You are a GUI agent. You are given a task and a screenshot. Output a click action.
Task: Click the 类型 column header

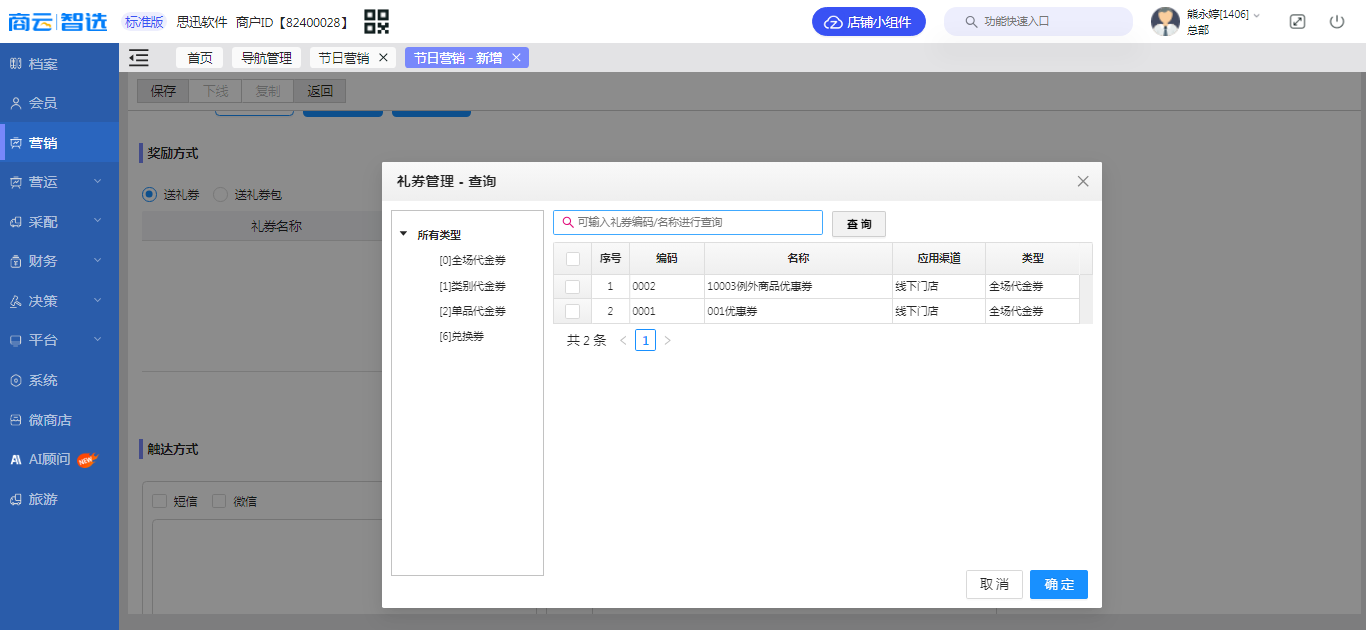pyautogui.click(x=1033, y=259)
